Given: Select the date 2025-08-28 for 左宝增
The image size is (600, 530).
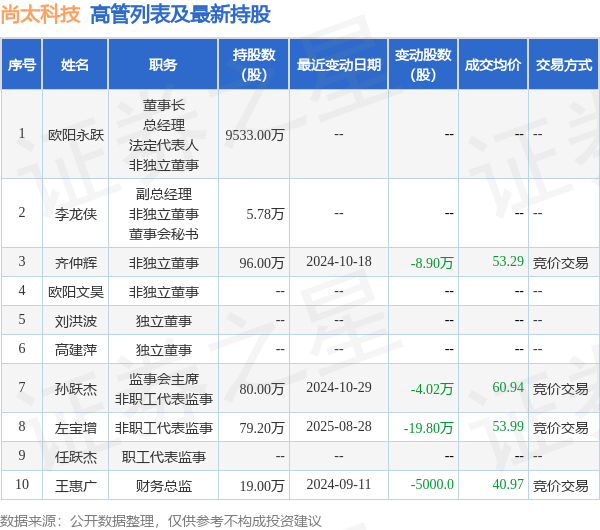Looking at the screenshot, I should tap(339, 427).
